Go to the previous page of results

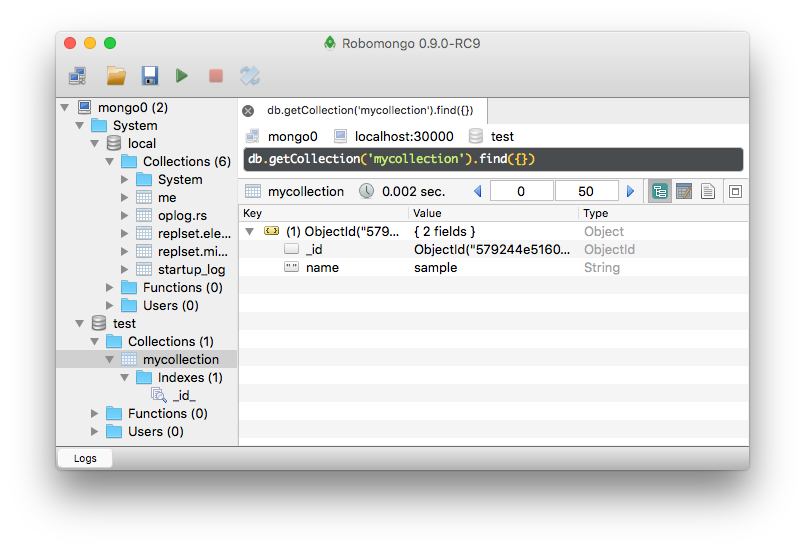(x=478, y=192)
